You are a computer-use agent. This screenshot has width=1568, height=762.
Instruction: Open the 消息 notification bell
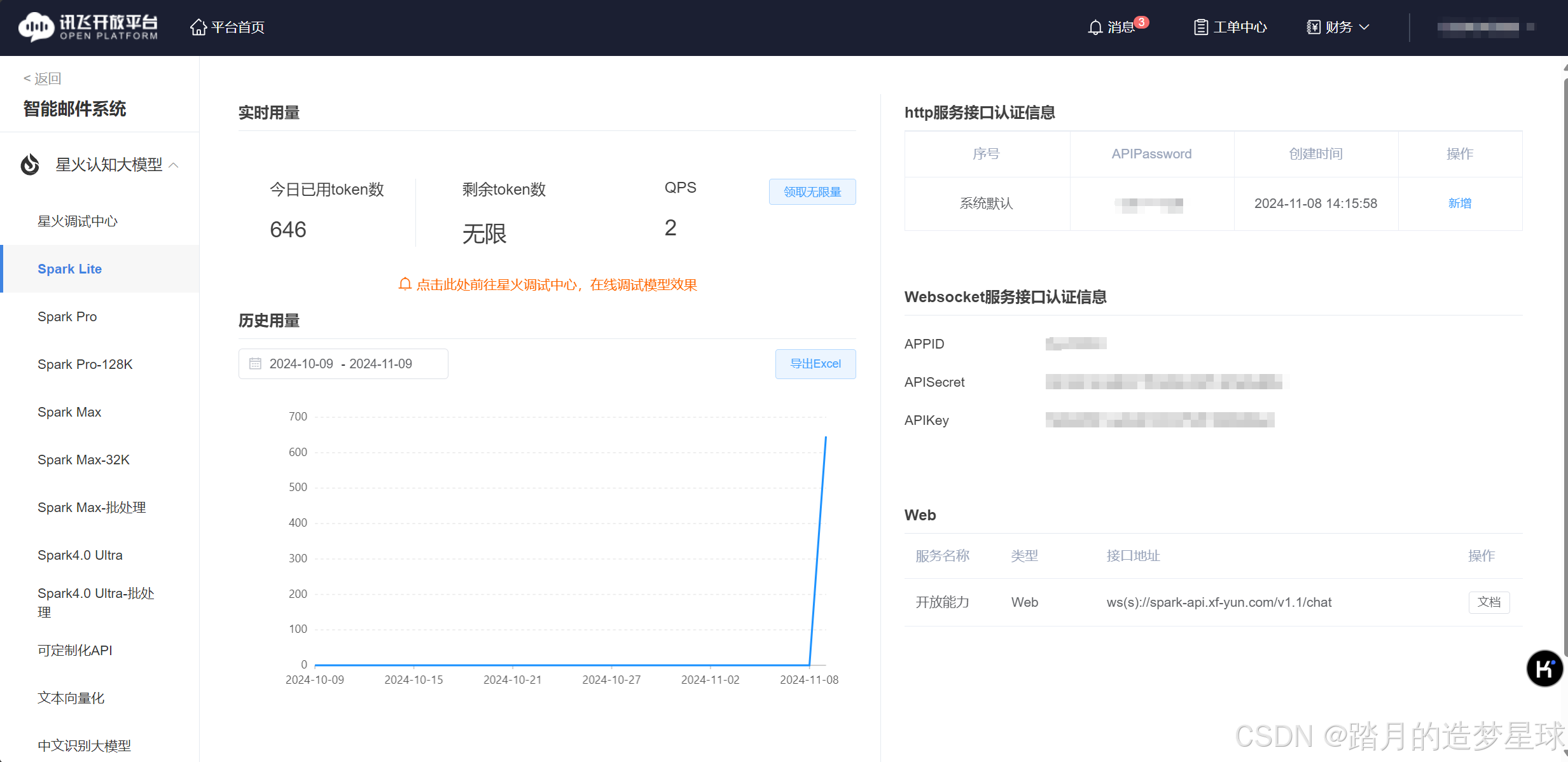coord(1095,27)
